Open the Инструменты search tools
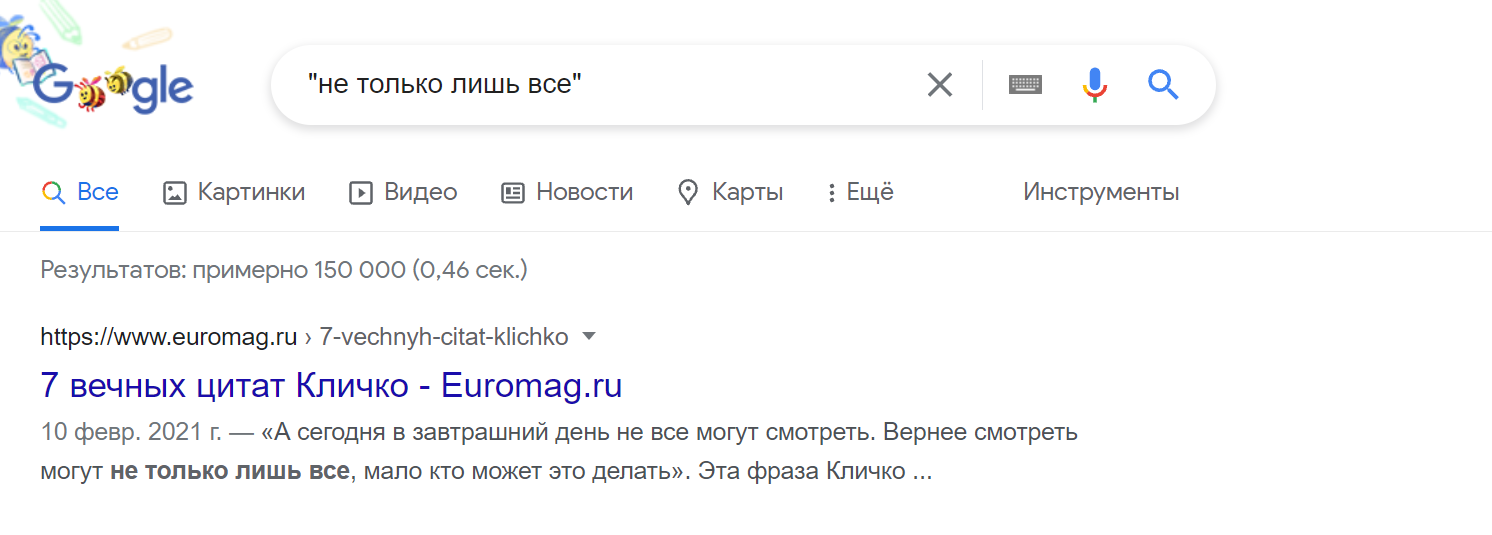This screenshot has height=535, width=1492. pos(1101,192)
